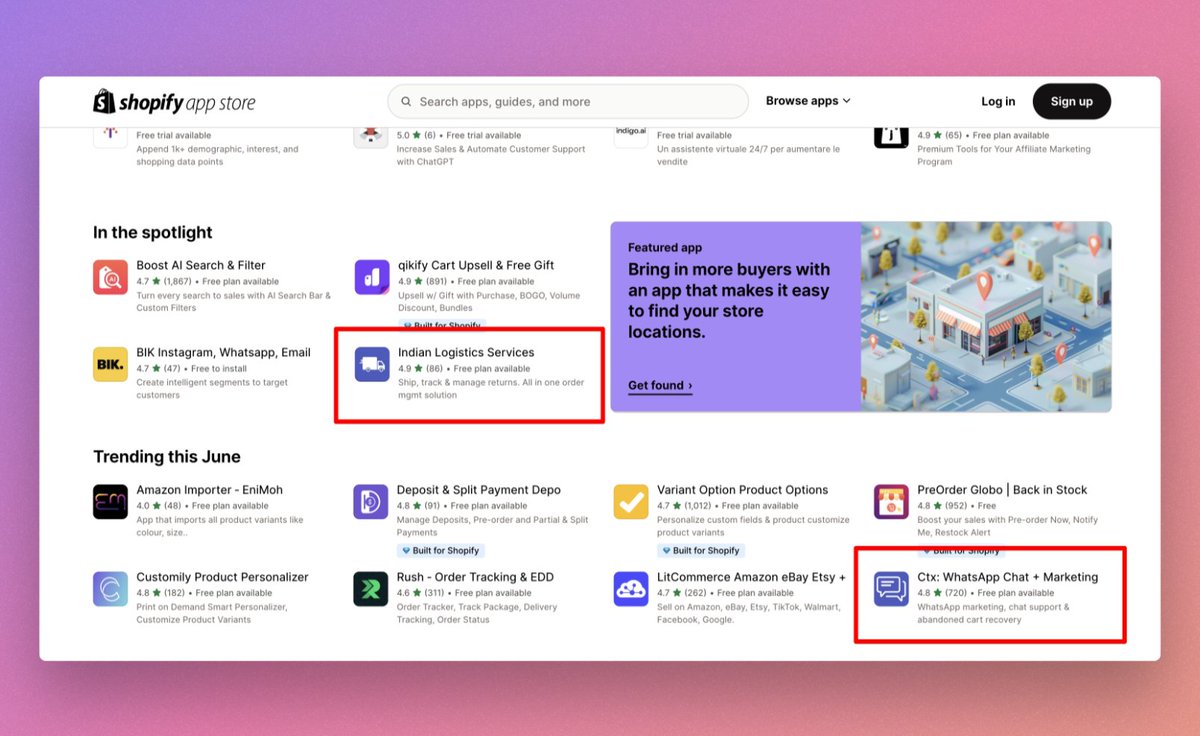Image resolution: width=1200 pixels, height=736 pixels.
Task: Open PreOrder Globo | Back in Stock title
Action: pos(1002,490)
